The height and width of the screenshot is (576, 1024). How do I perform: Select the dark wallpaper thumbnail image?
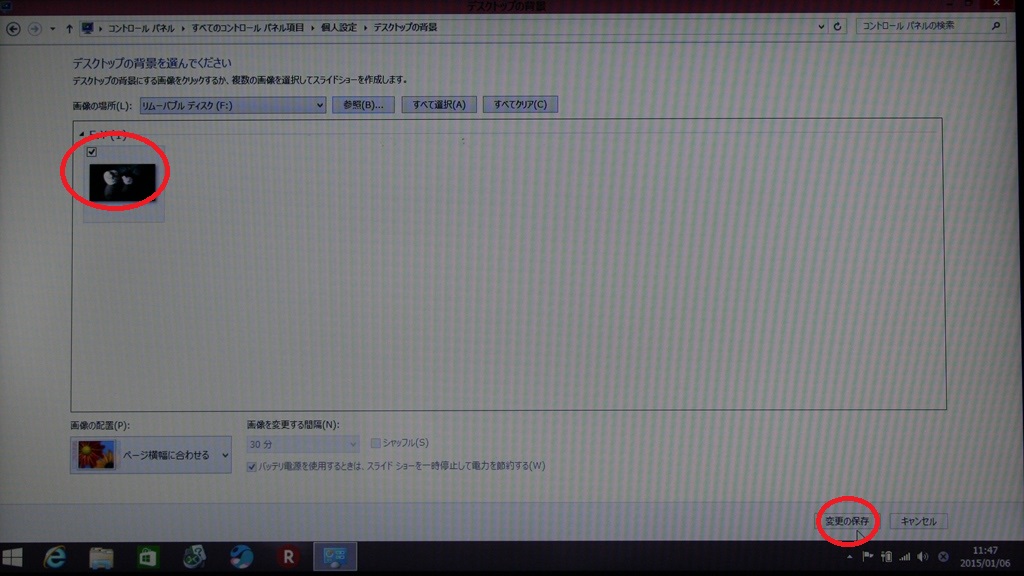pyautogui.click(x=123, y=182)
